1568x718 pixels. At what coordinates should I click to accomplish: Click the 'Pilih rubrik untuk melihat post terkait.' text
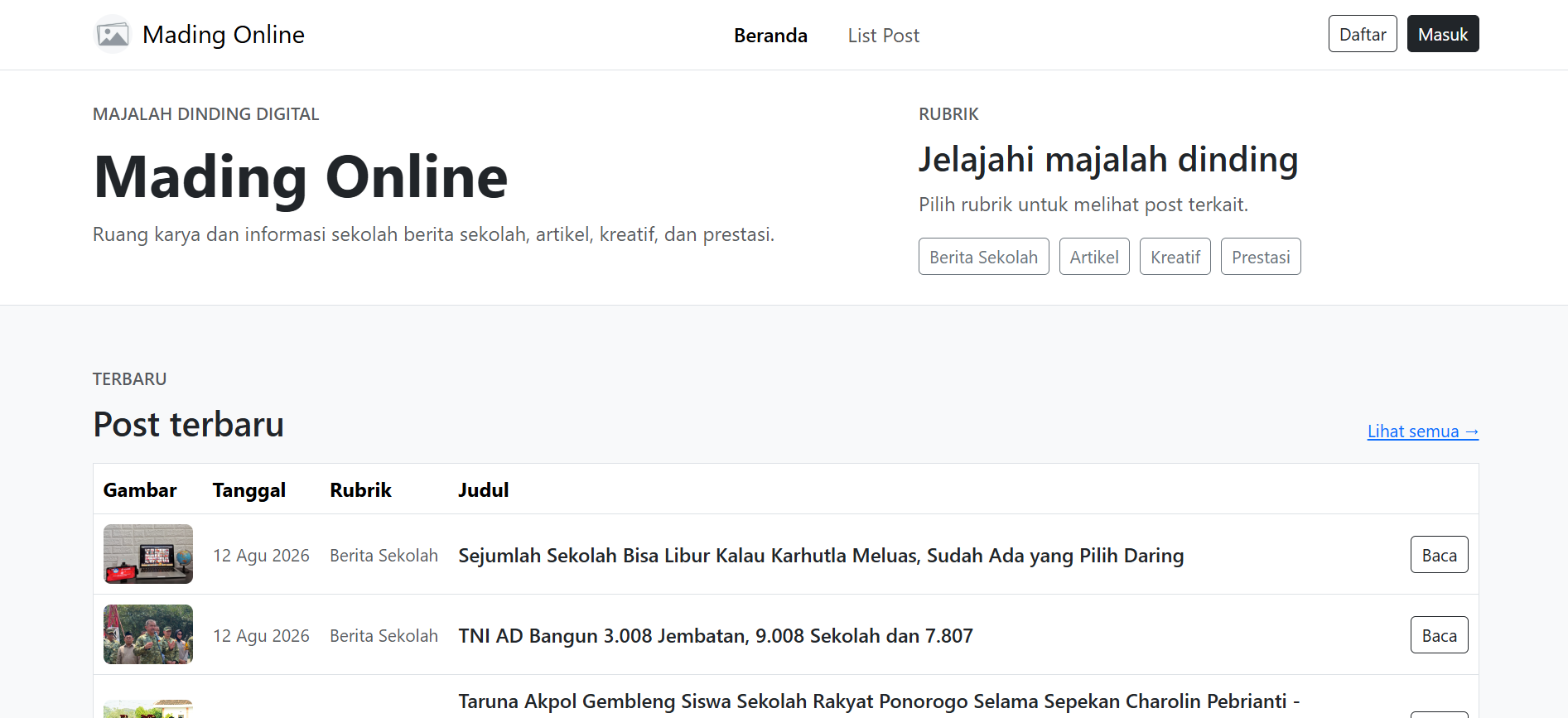tap(1083, 205)
